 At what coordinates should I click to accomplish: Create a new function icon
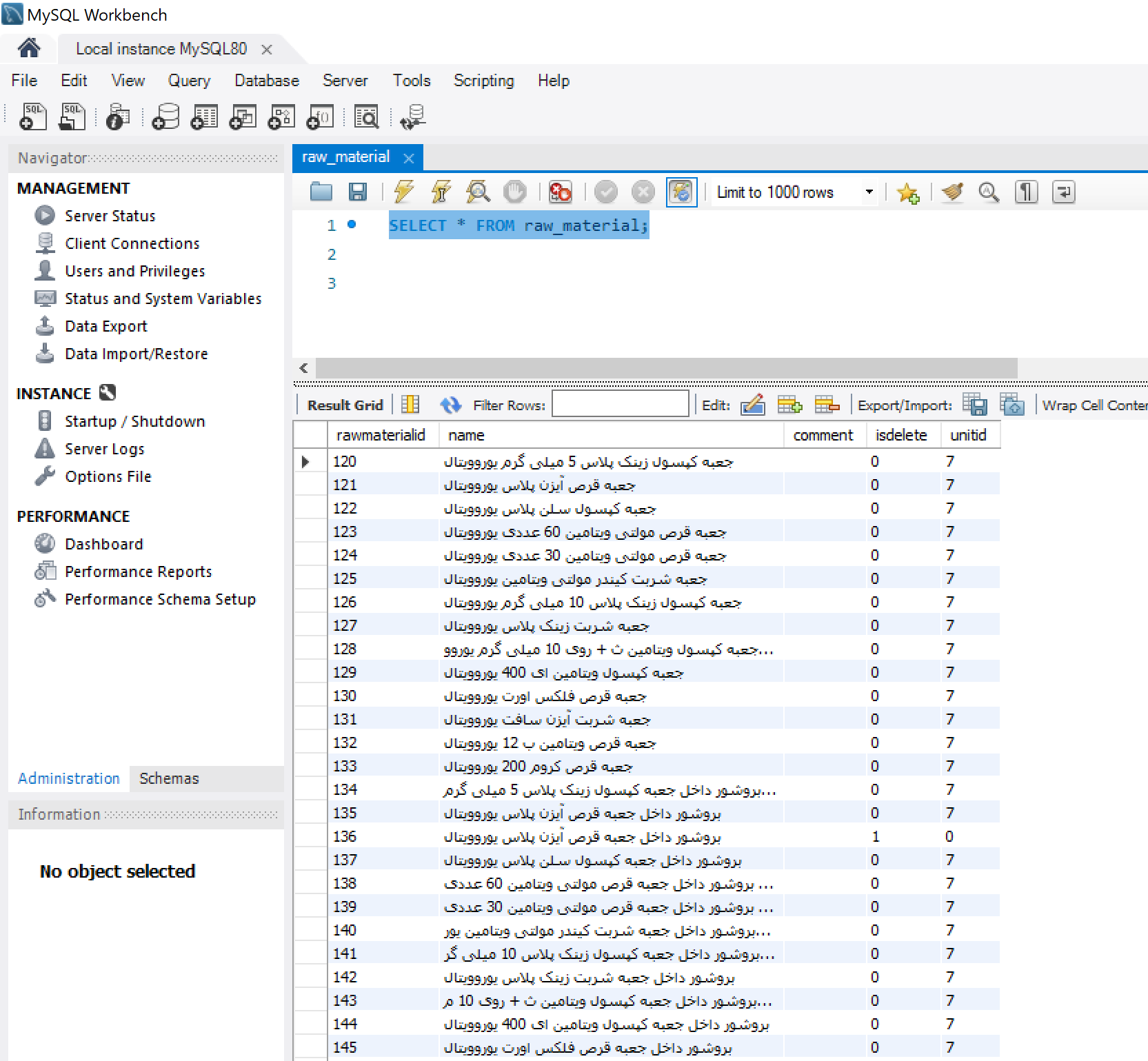(x=320, y=117)
